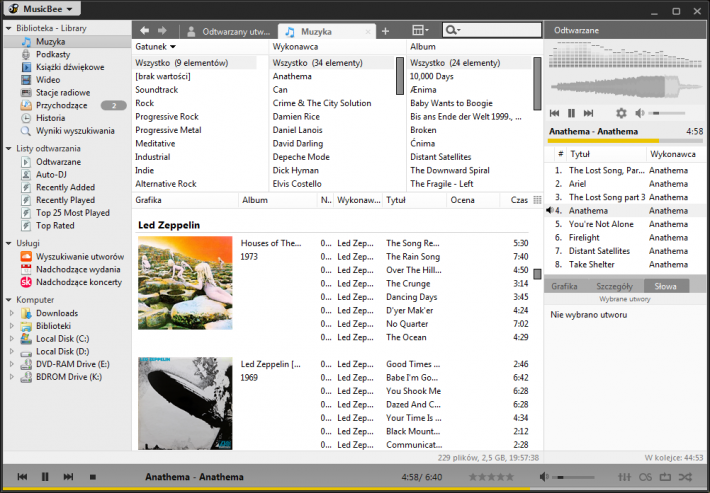
Task: Open Nadchodzące wydania service
Action: pos(78,269)
